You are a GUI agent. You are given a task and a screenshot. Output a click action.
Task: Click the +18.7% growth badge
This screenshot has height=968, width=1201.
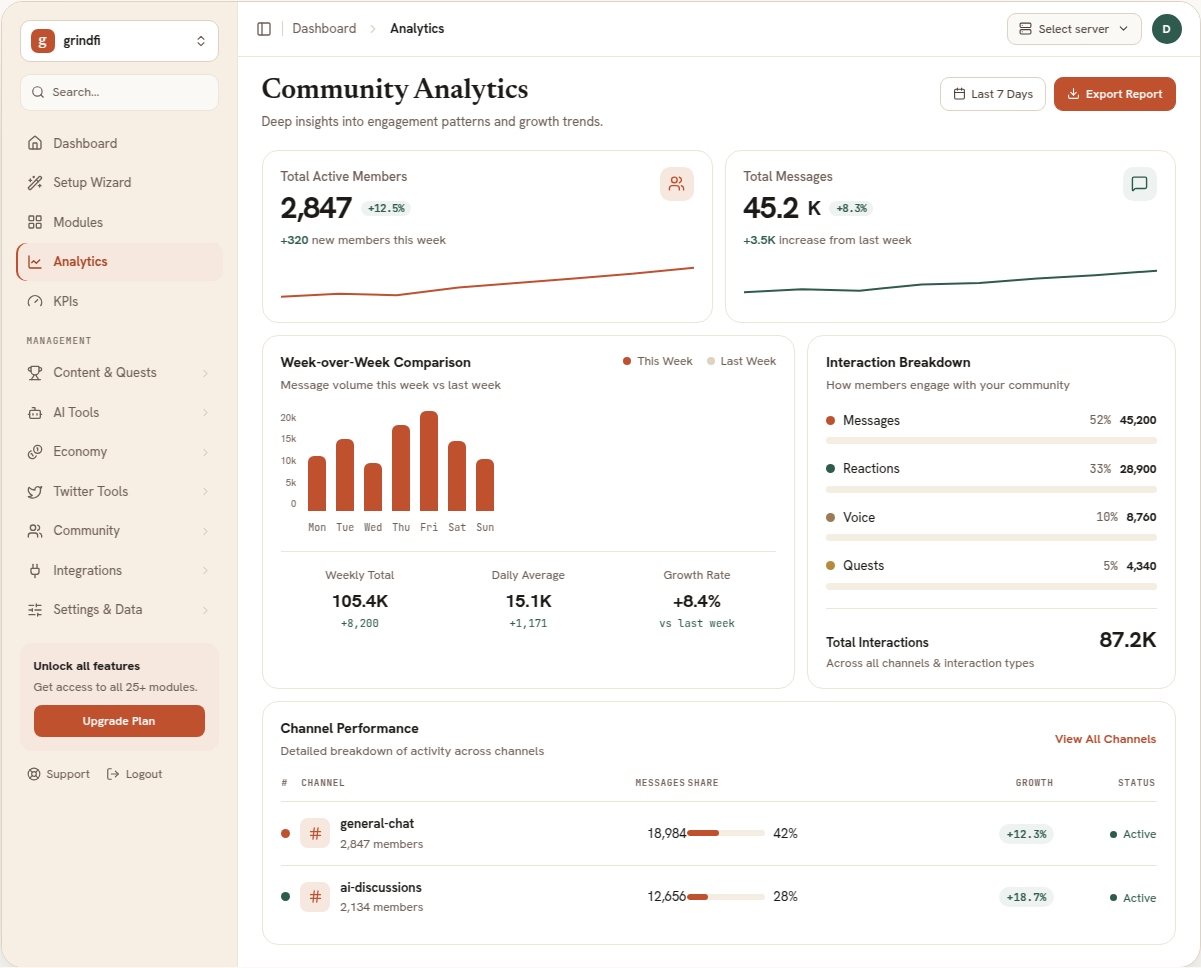(1026, 897)
